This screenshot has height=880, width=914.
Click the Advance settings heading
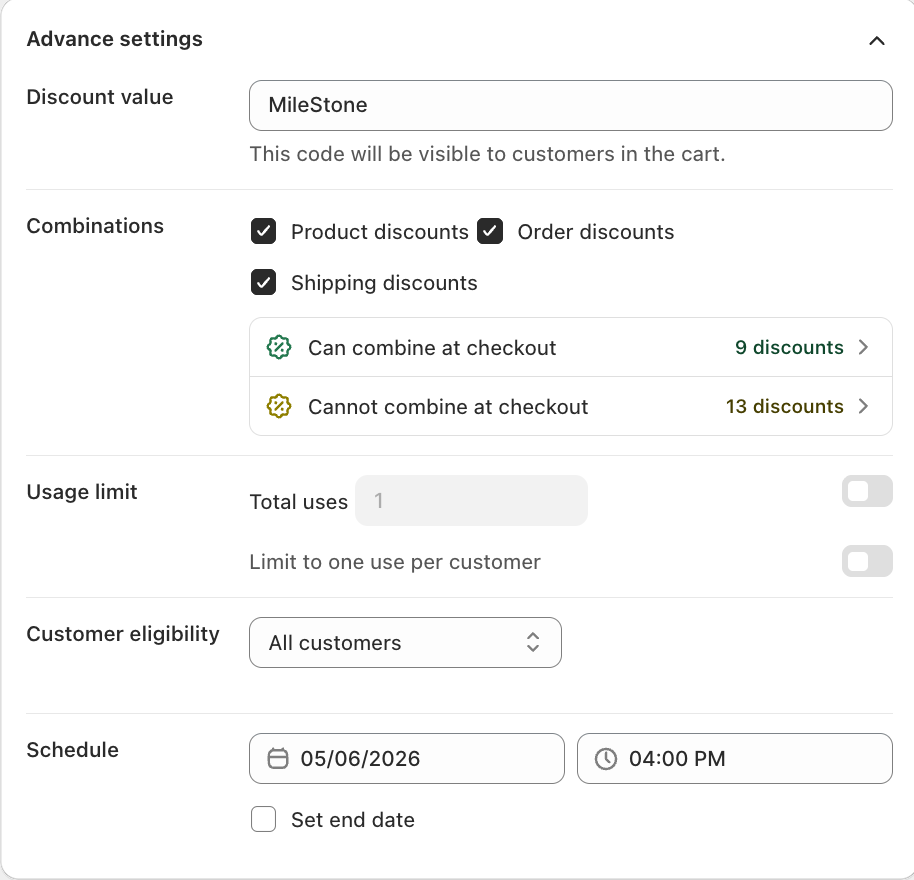pyautogui.click(x=115, y=39)
